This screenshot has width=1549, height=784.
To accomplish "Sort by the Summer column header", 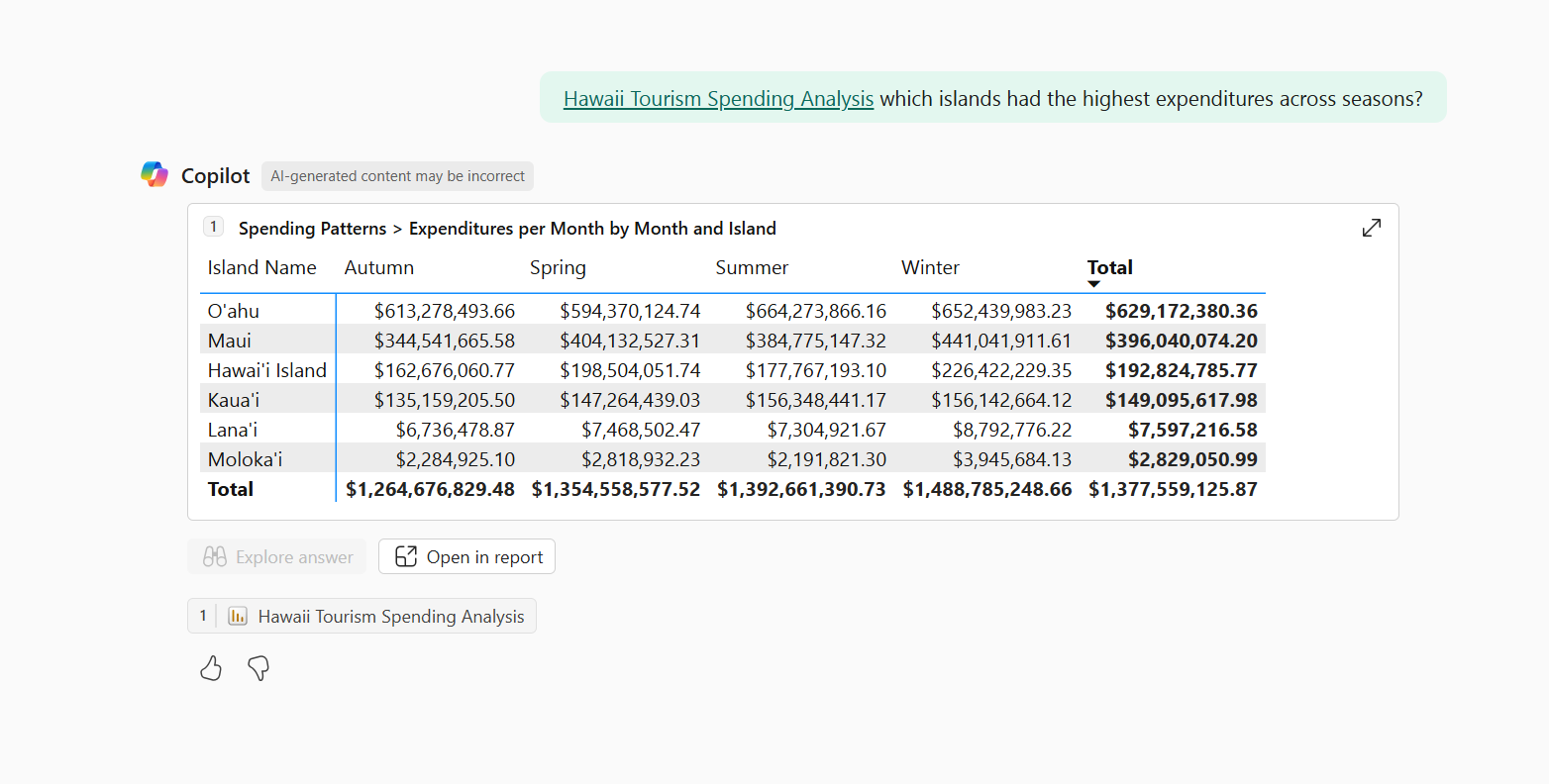I will click(752, 267).
